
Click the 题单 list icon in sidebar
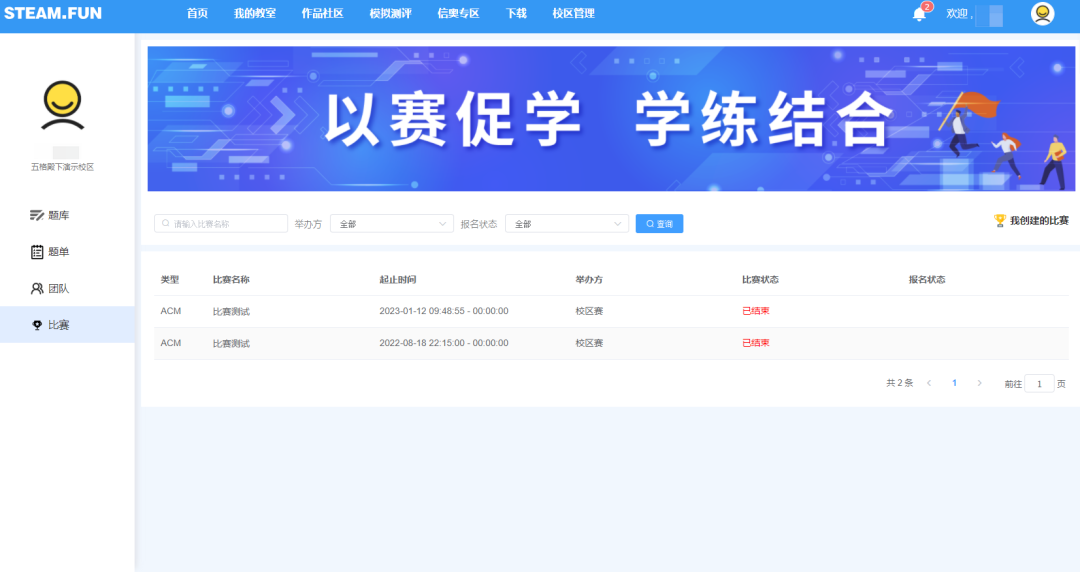point(37,252)
